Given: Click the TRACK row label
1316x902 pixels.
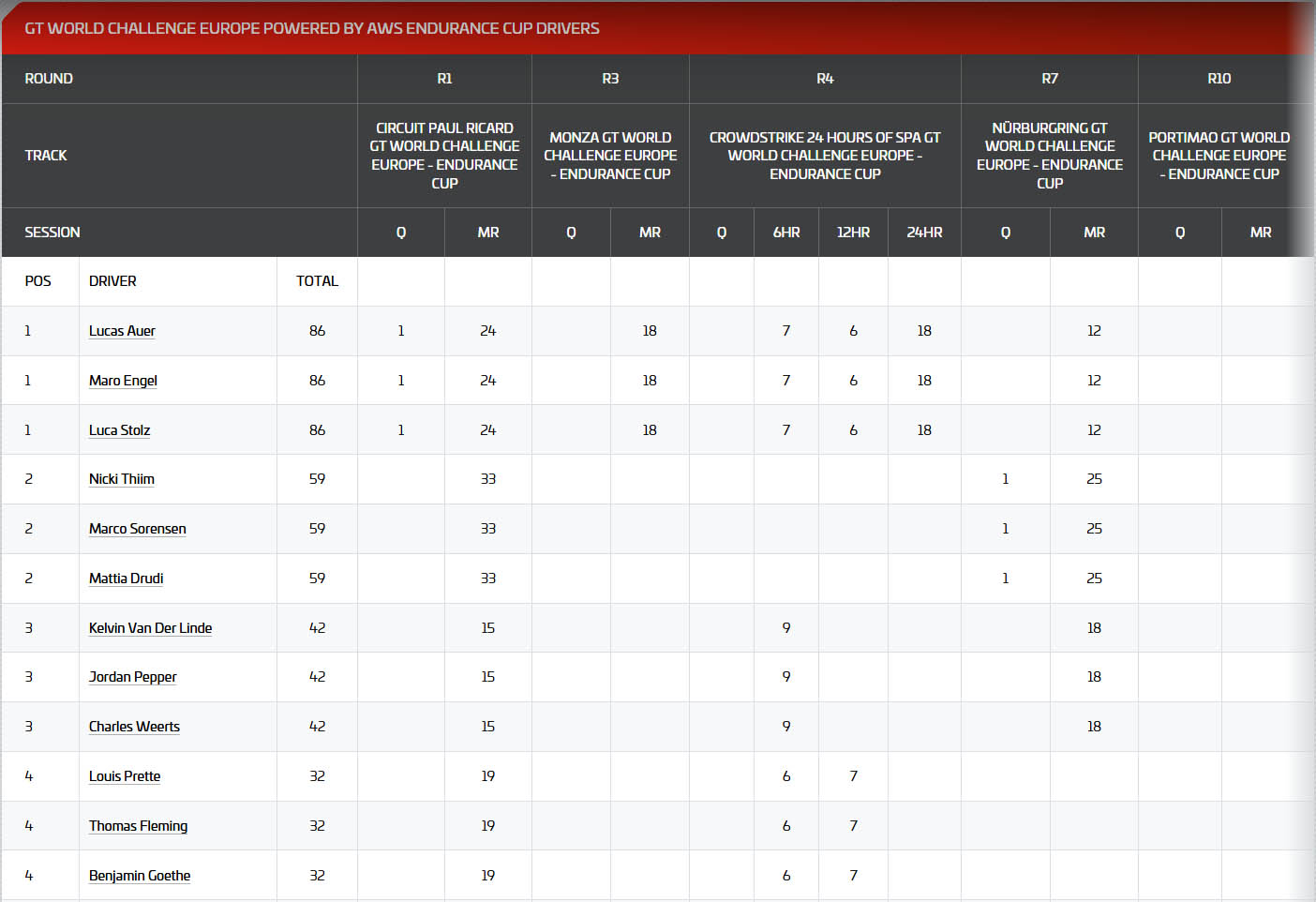Looking at the screenshot, I should point(46,156).
